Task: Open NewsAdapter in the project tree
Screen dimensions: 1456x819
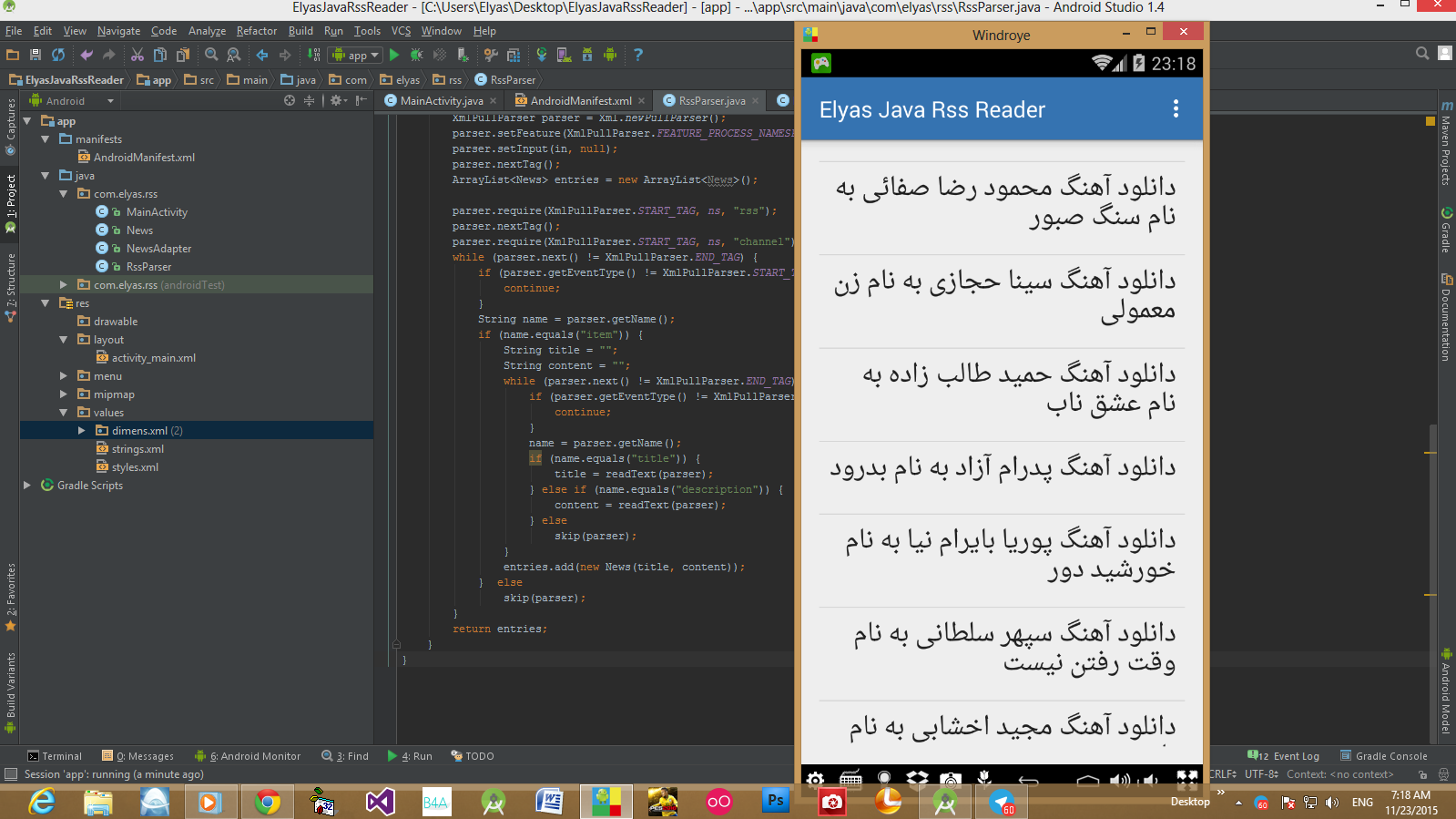Action: [158, 249]
